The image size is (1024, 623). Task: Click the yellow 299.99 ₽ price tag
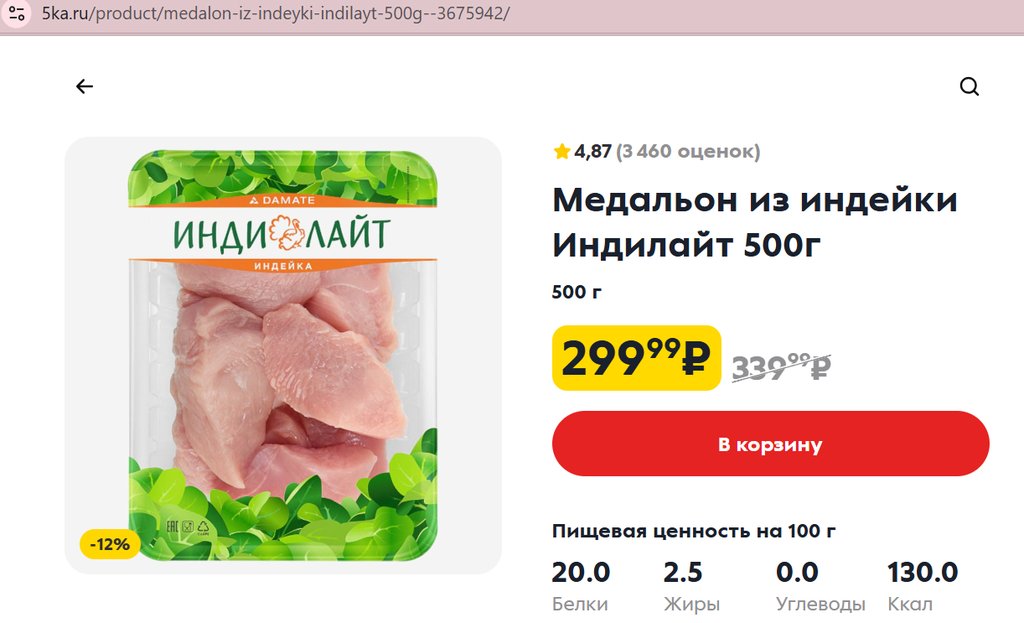coord(636,358)
